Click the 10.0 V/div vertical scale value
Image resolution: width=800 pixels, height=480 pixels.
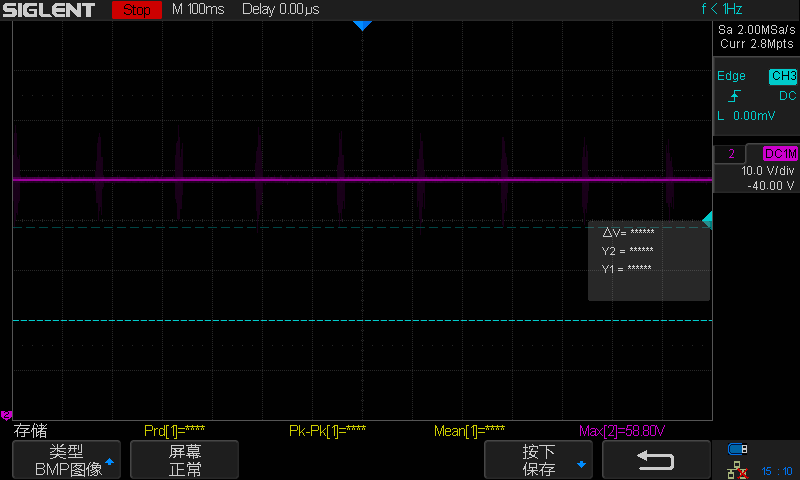click(x=767, y=171)
